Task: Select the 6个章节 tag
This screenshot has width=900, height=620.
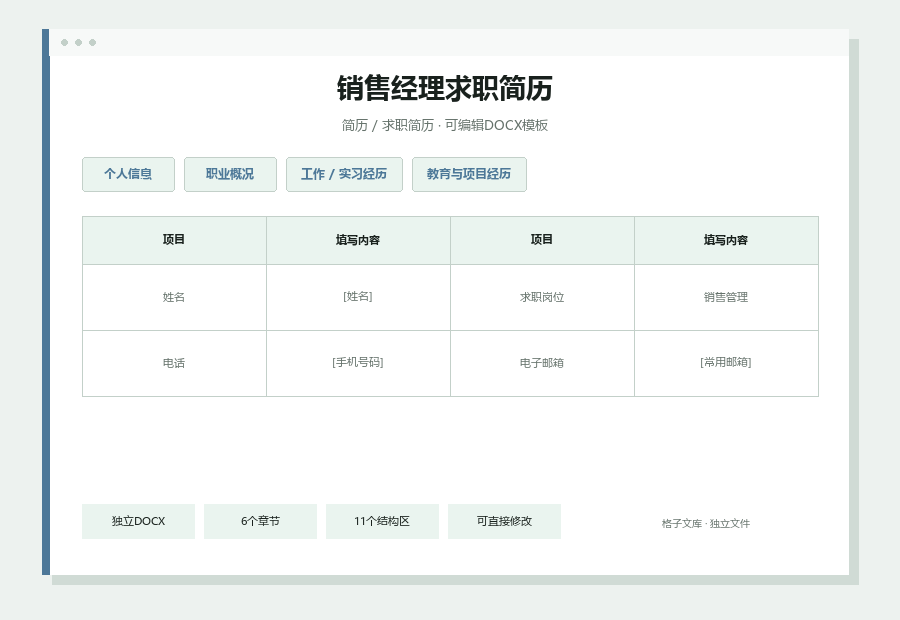Action: [x=260, y=521]
